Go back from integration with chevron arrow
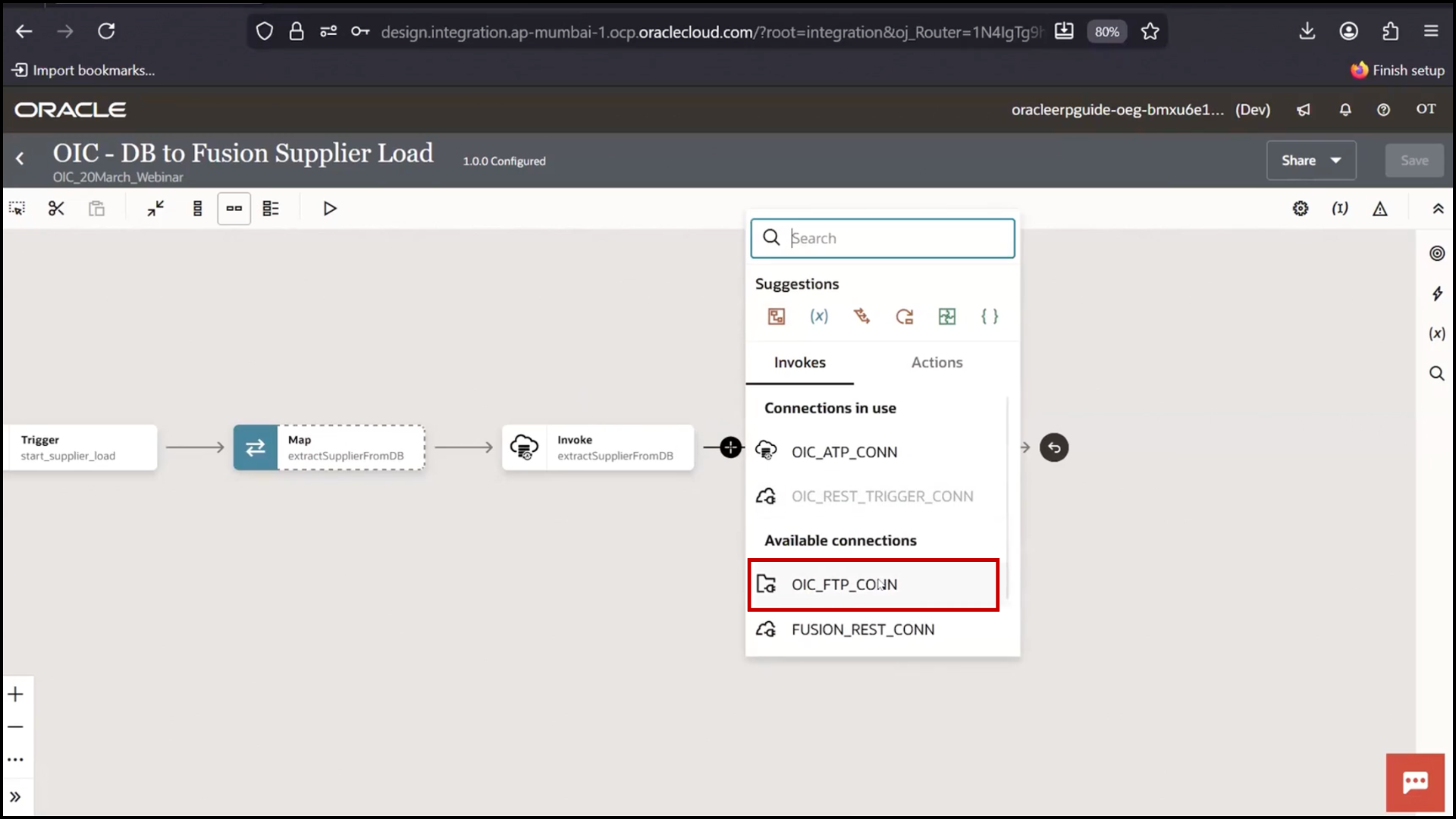The width and height of the screenshot is (1456, 819). (20, 158)
